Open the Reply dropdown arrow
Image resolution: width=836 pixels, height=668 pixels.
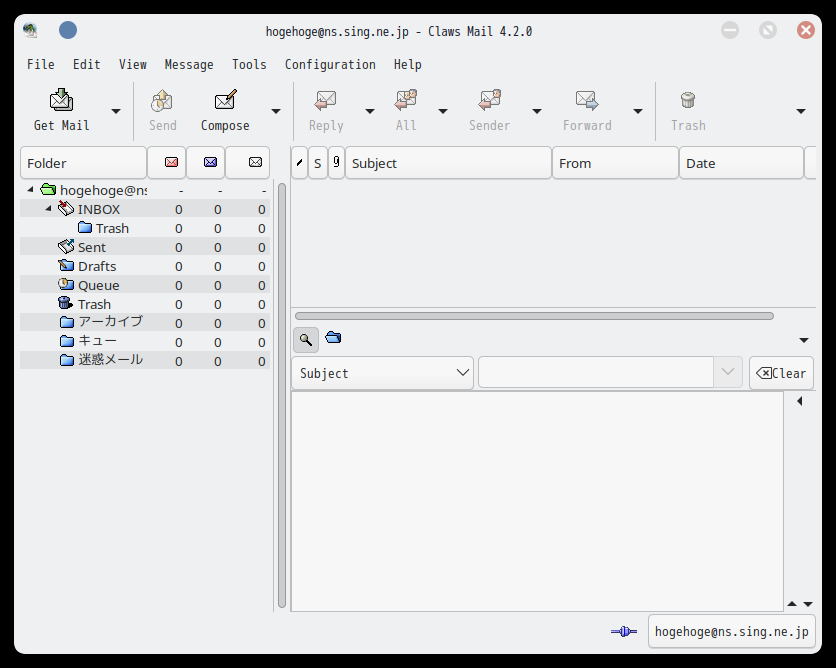tap(369, 111)
